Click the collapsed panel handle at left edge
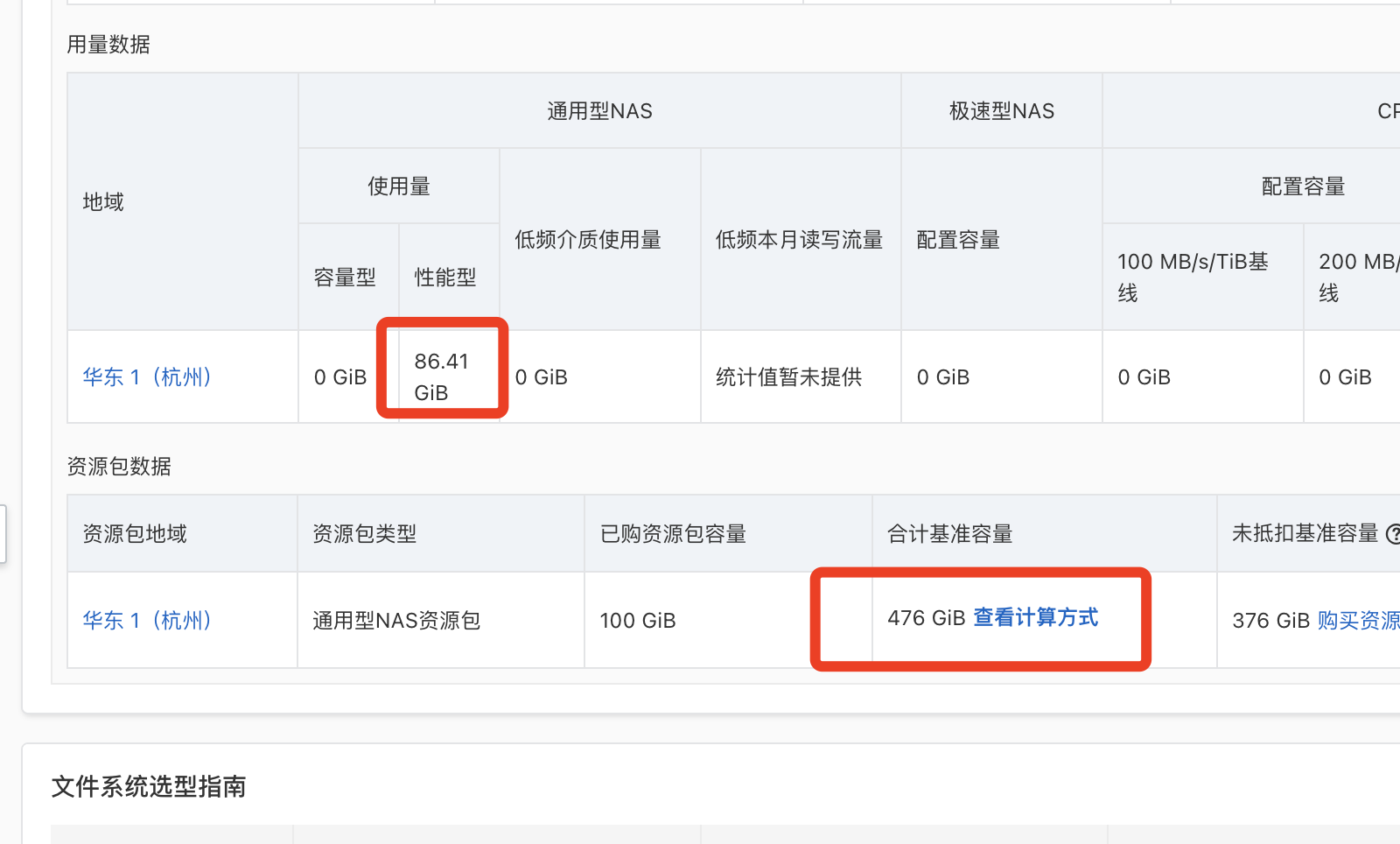1400x844 pixels. (3, 534)
